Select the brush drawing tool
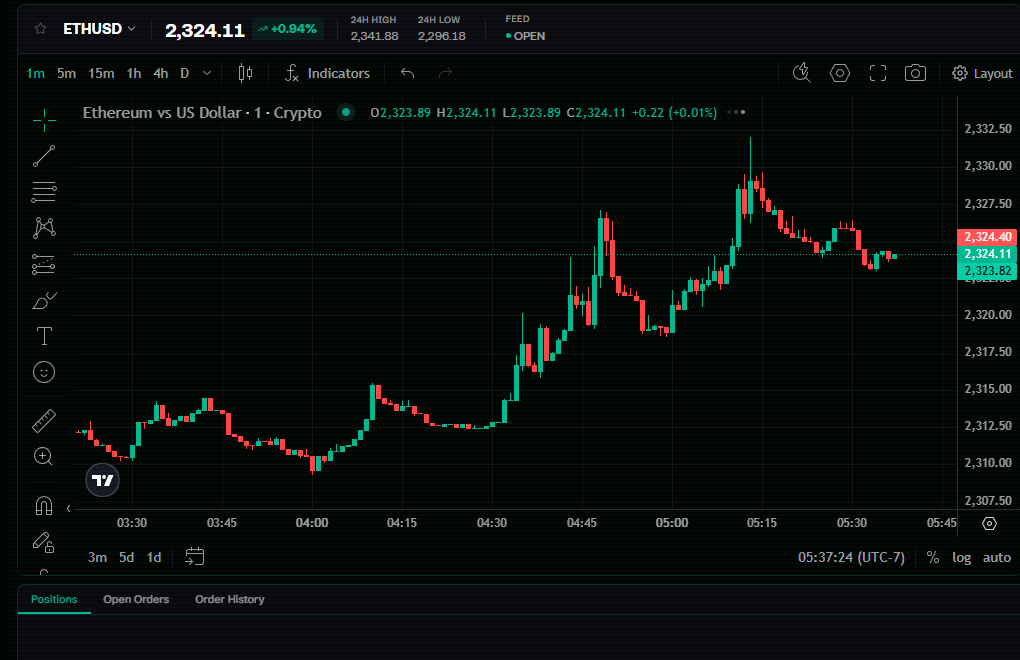1020x660 pixels. pyautogui.click(x=44, y=300)
